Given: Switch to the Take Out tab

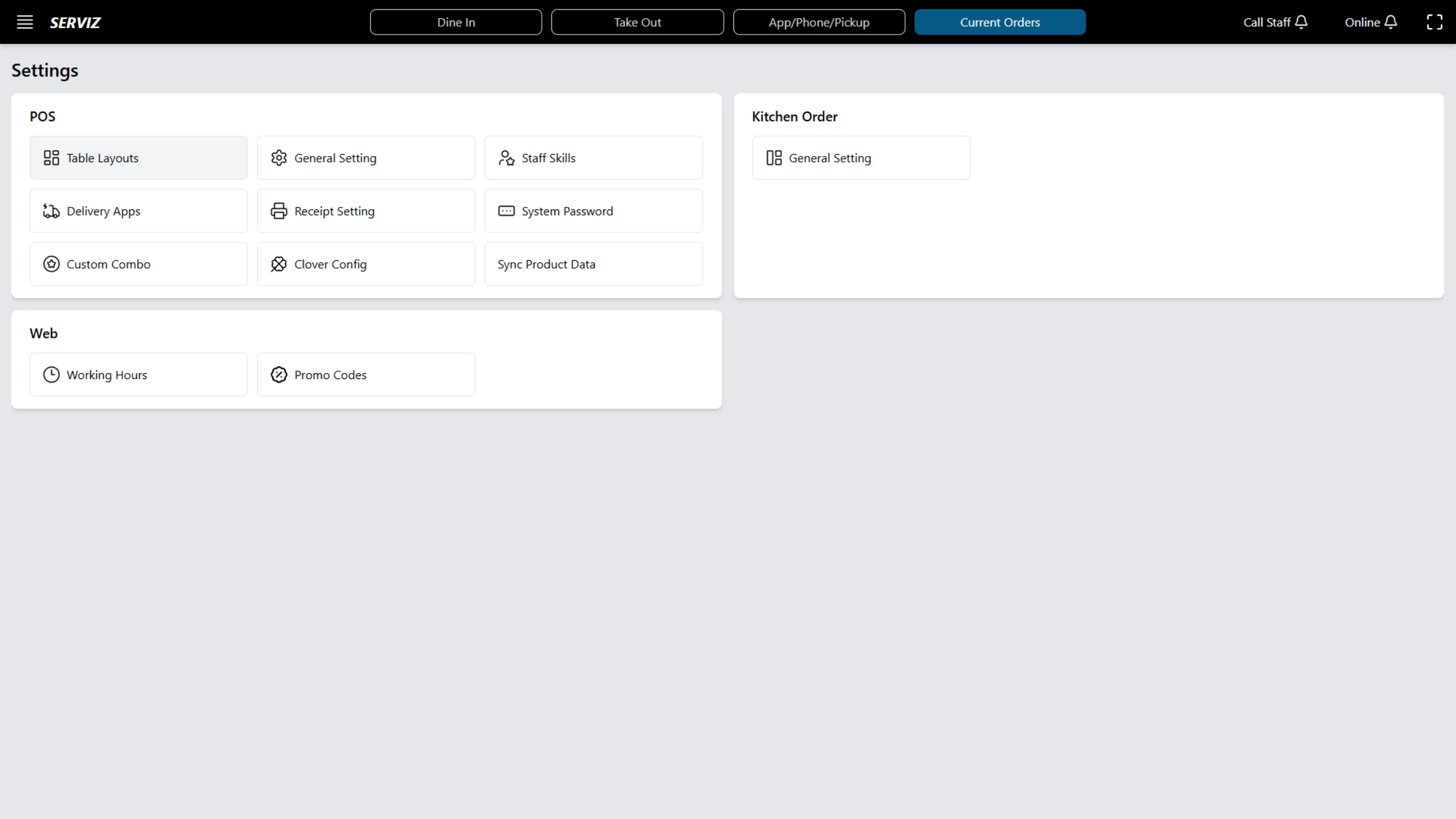Looking at the screenshot, I should [637, 22].
